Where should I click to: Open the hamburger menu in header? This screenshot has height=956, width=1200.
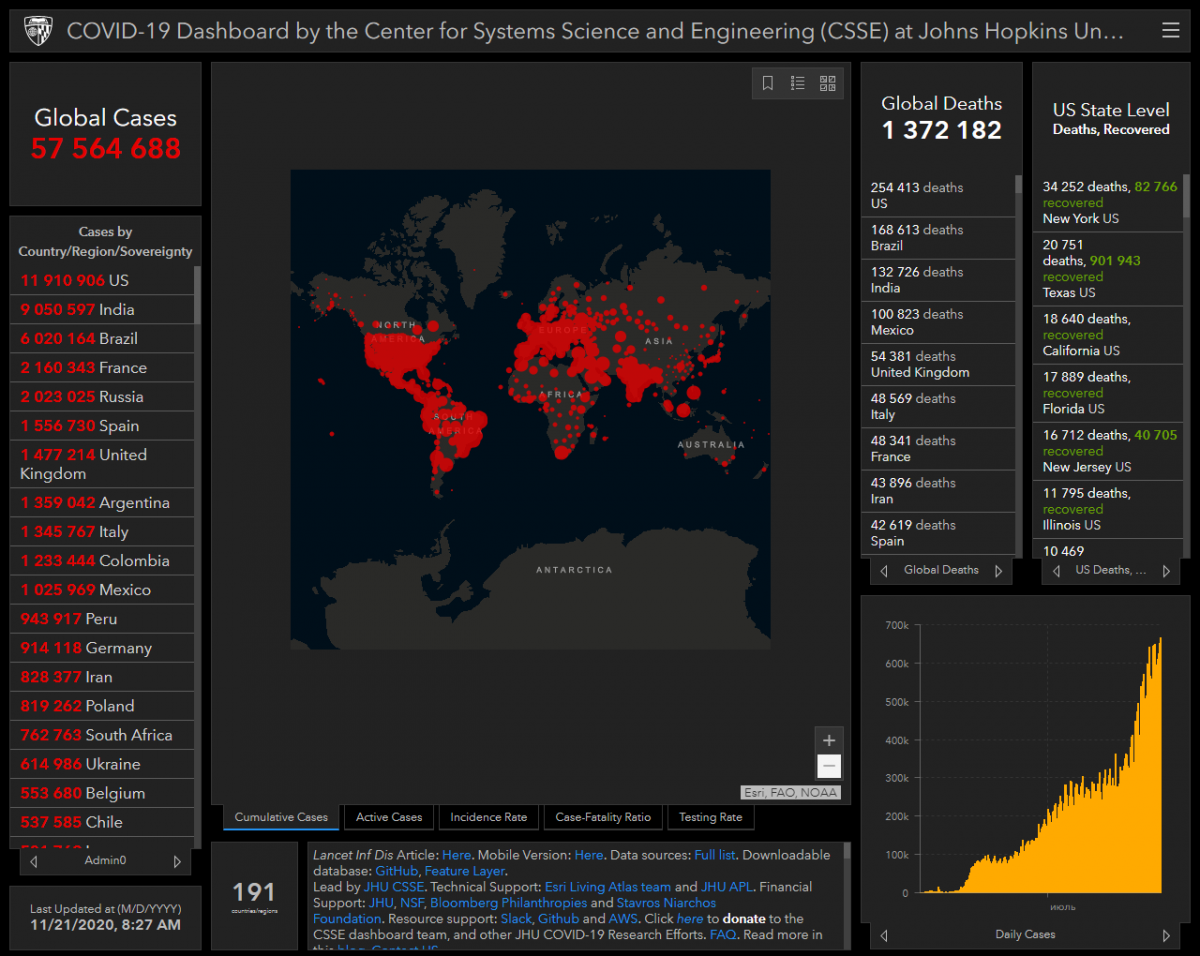1170,31
